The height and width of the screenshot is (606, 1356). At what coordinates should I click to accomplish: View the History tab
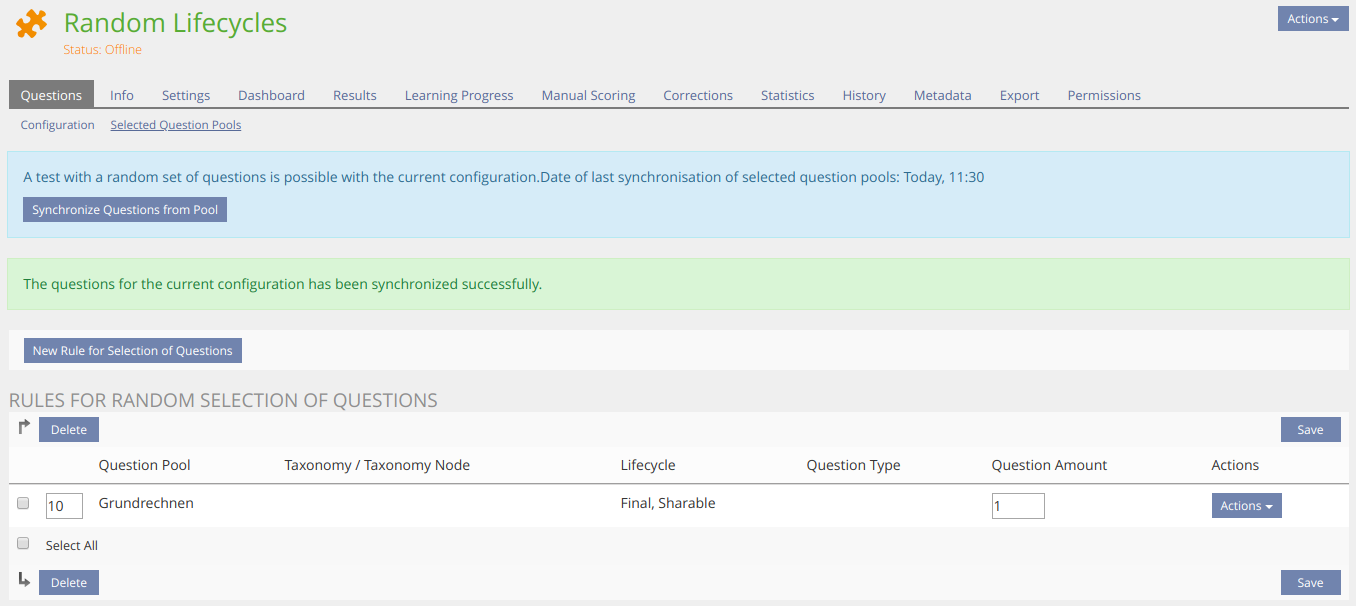click(x=864, y=95)
